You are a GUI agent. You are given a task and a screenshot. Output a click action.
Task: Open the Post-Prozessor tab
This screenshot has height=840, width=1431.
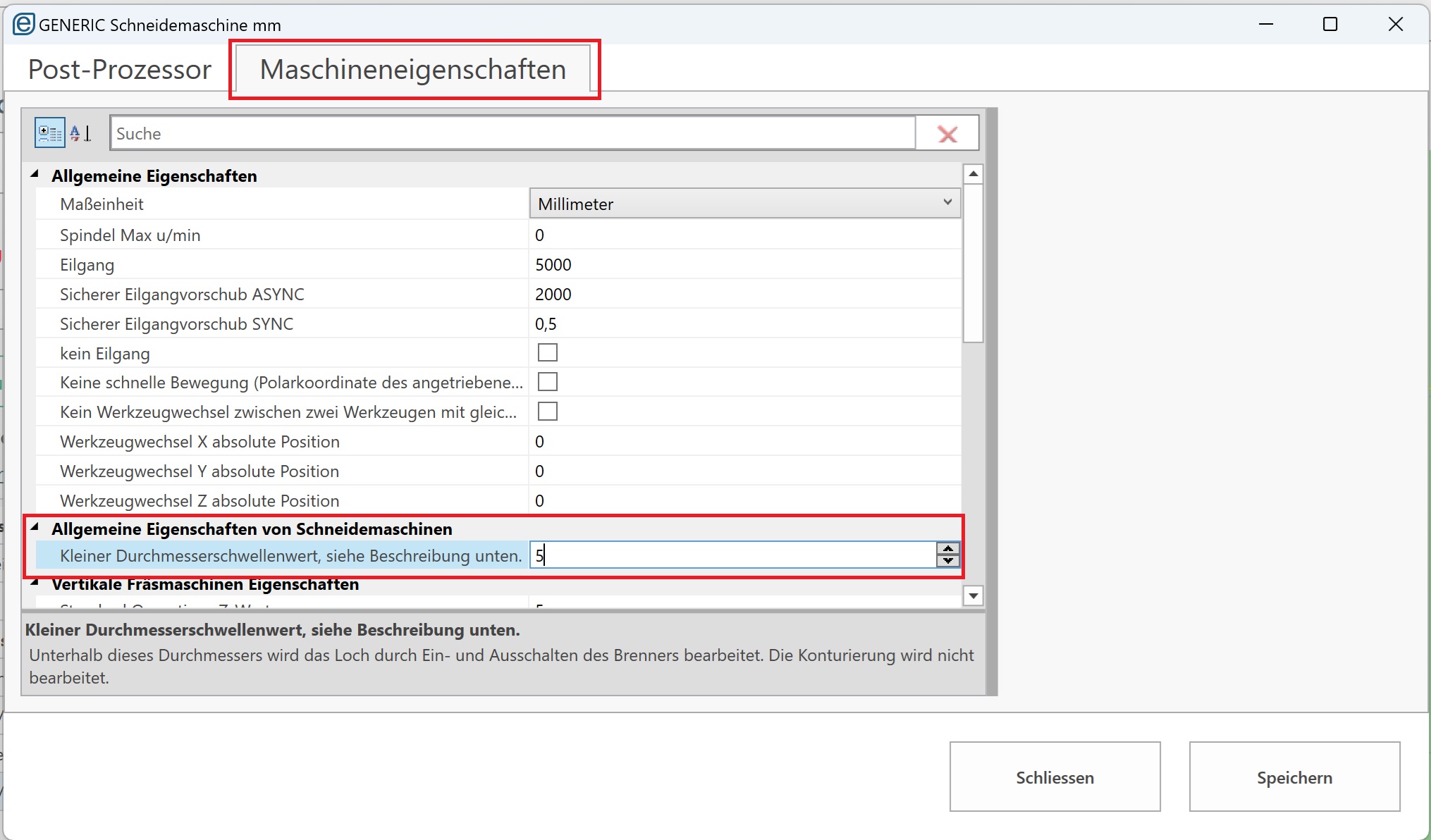tap(119, 69)
